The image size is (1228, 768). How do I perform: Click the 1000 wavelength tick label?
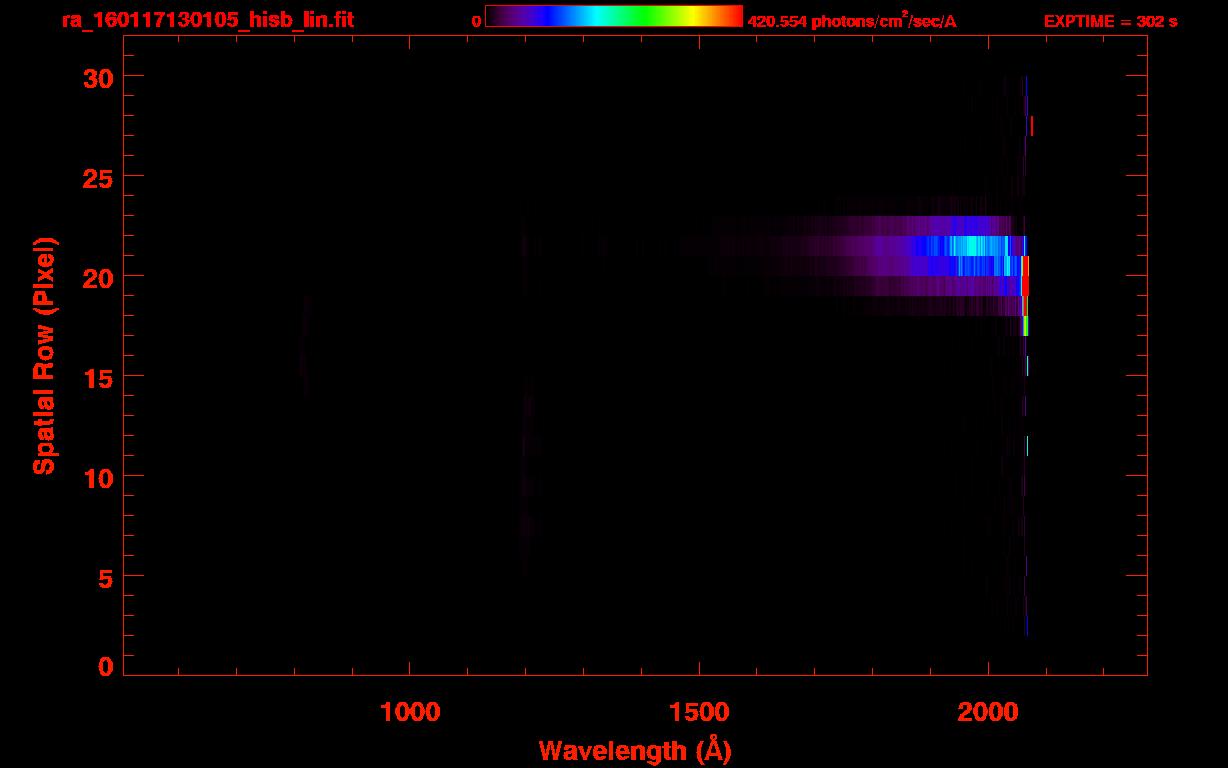point(410,712)
